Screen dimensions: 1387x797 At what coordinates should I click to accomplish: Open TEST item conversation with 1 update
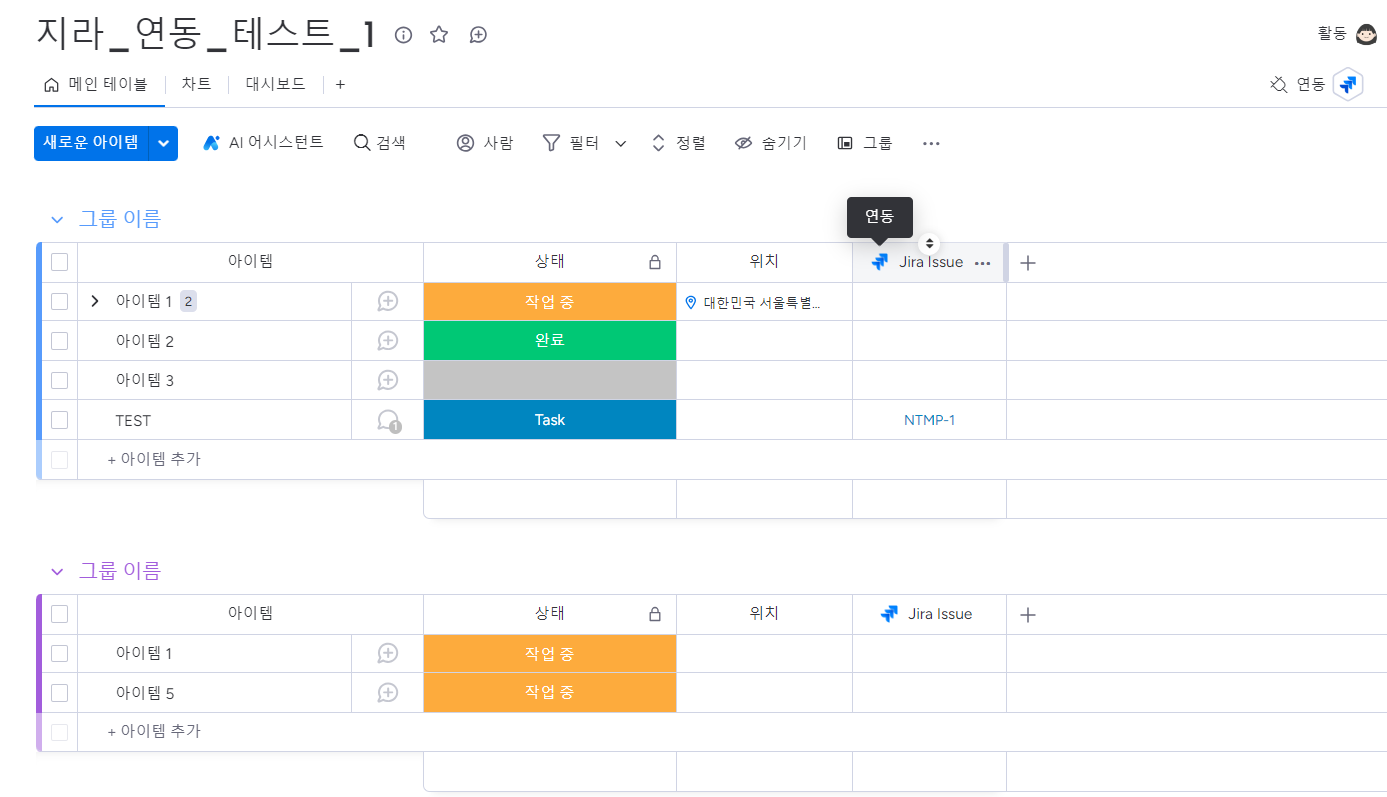[x=388, y=421]
